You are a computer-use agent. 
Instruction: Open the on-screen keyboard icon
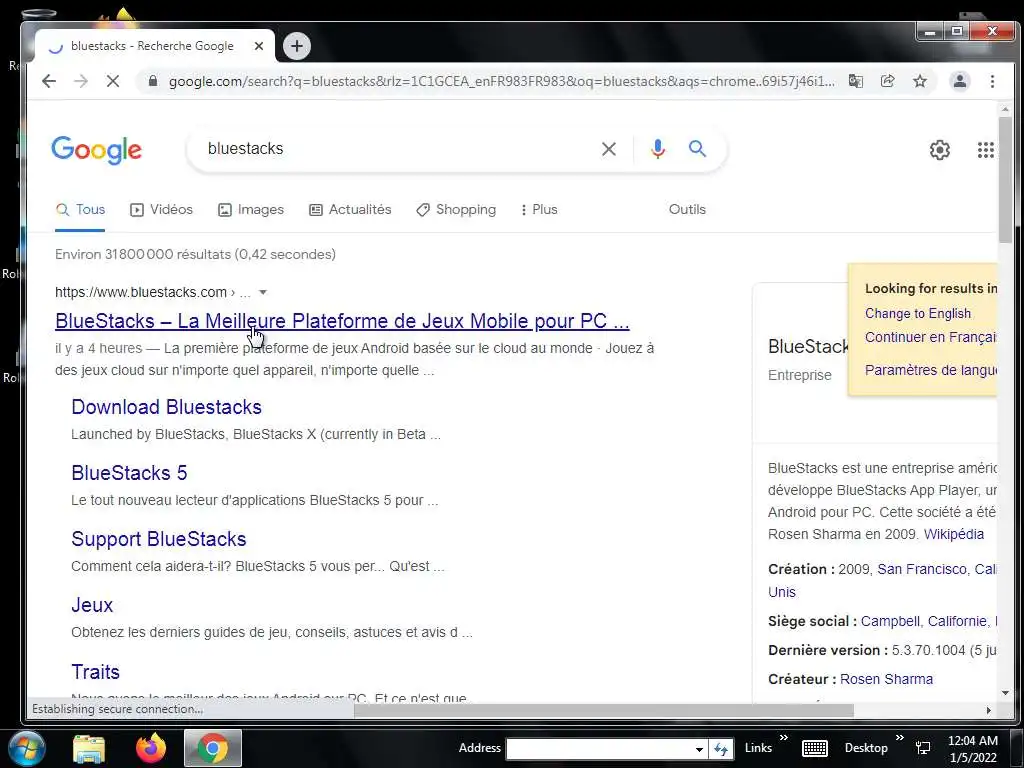[x=814, y=748]
